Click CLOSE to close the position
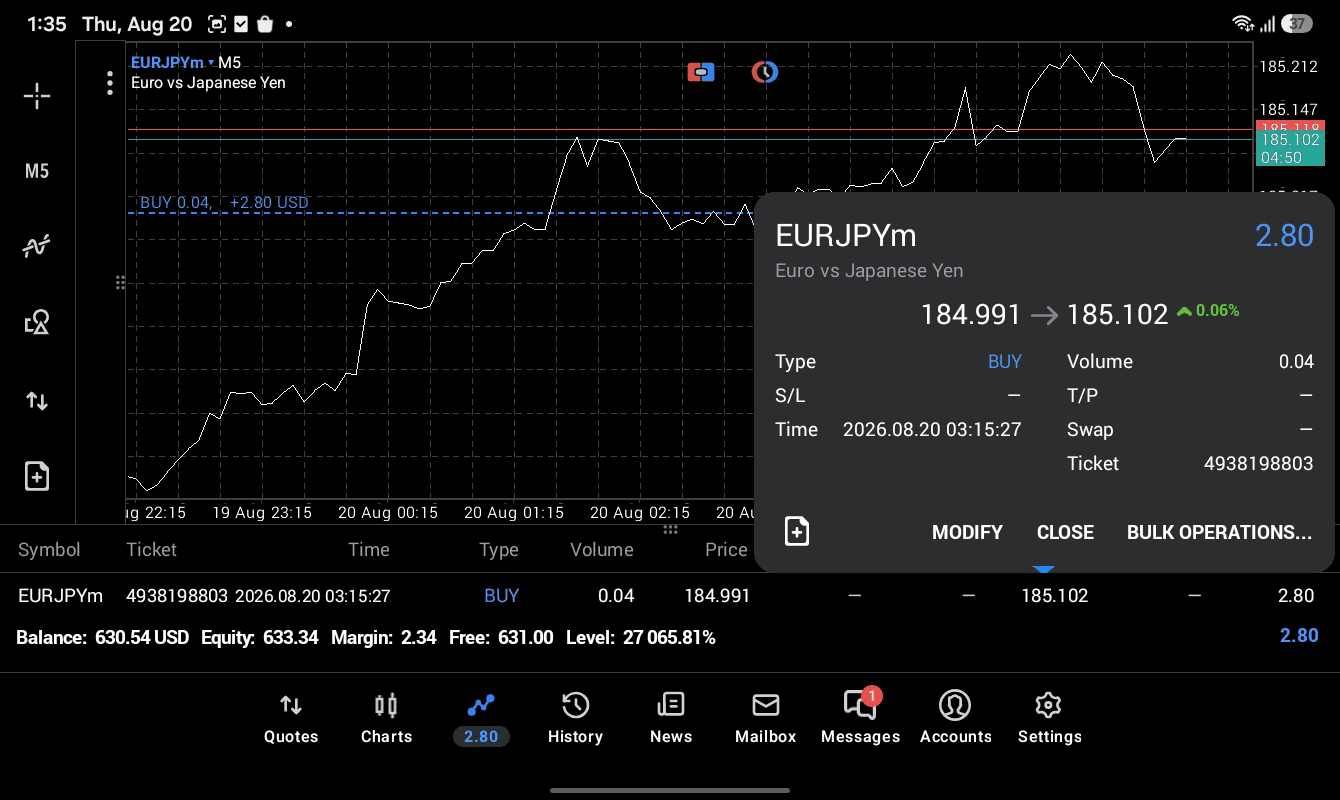The width and height of the screenshot is (1340, 800). [1065, 532]
